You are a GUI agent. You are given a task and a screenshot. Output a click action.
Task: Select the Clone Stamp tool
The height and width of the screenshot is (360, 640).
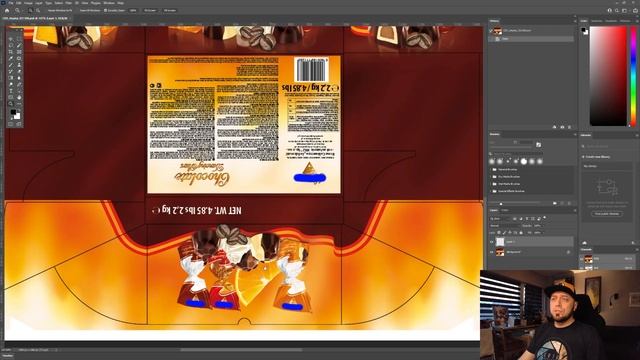click(19, 65)
